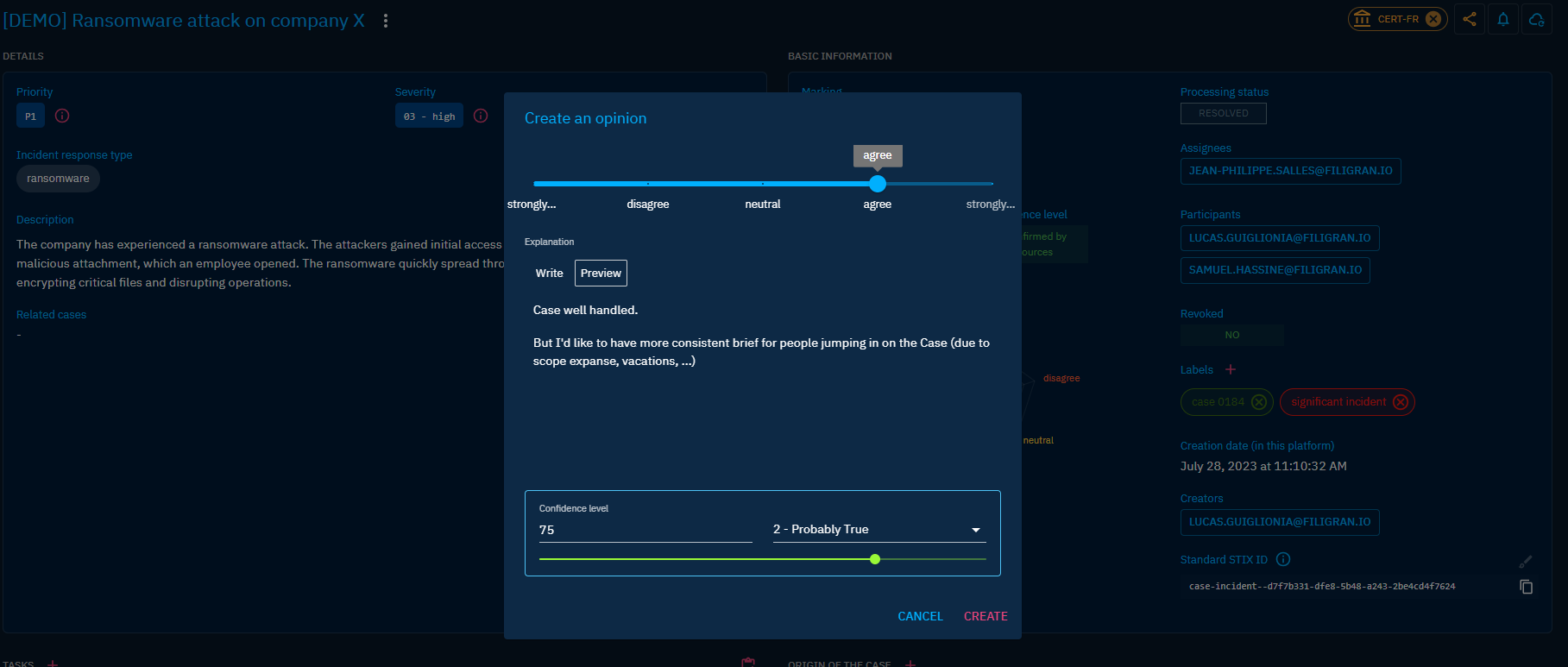Click info icon beside Standard STIX ID
The width and height of the screenshot is (1568, 667).
coord(1283,559)
